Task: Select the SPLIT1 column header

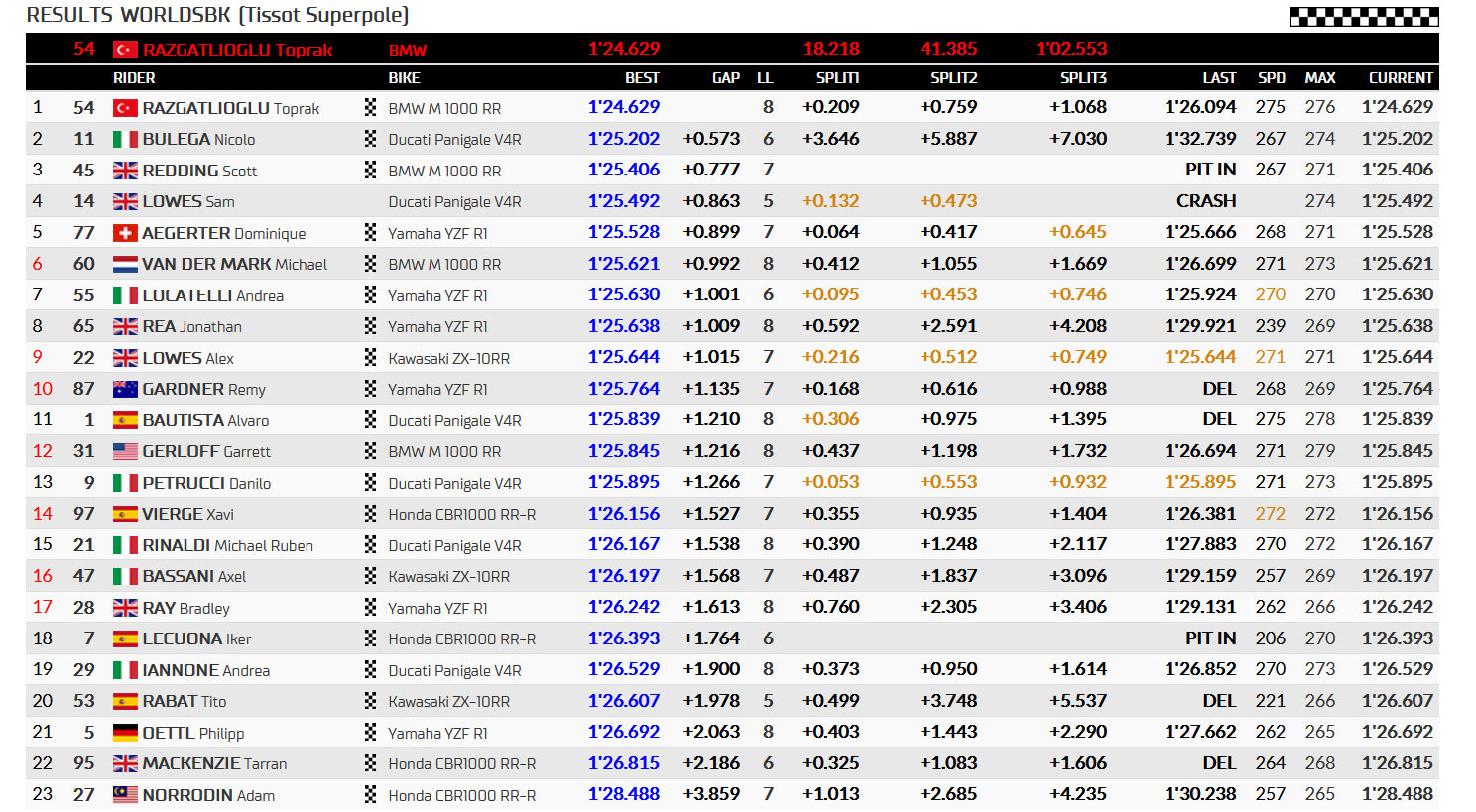Action: coord(838,78)
